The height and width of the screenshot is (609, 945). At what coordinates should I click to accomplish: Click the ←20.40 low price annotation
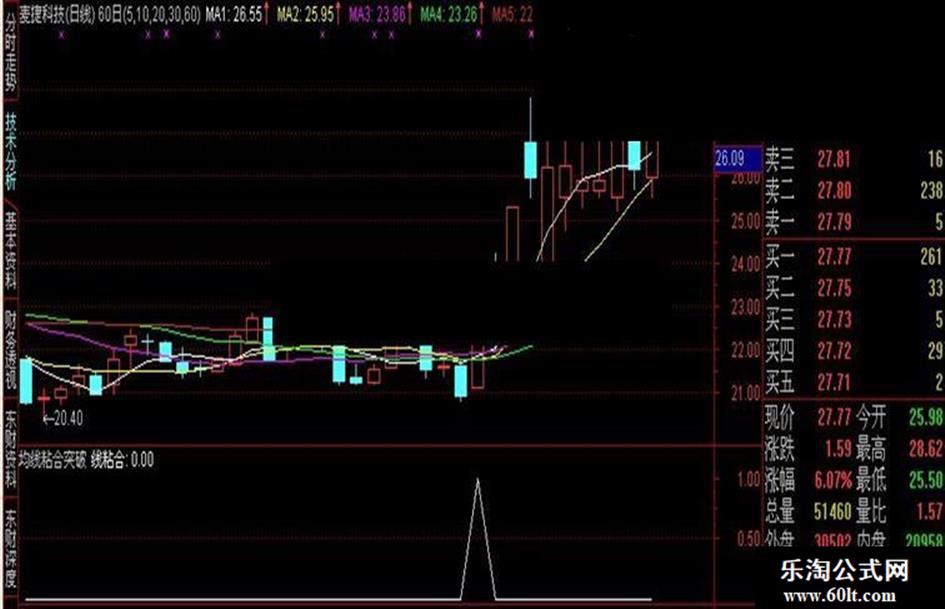(x=63, y=418)
